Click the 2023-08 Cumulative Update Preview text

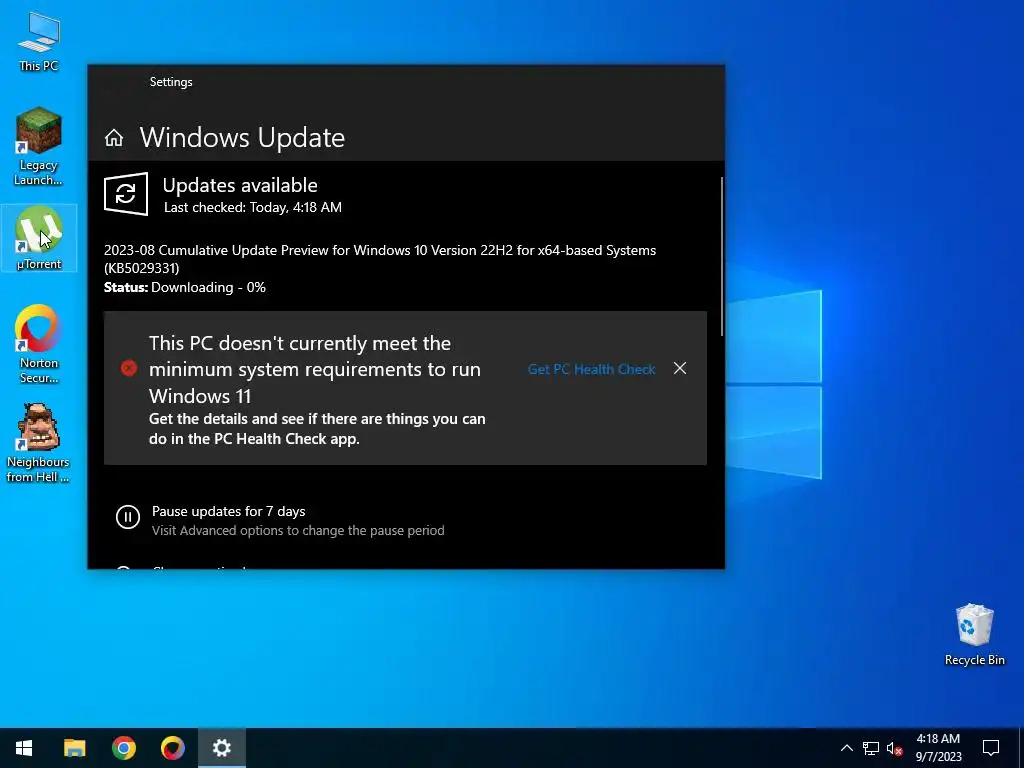click(380, 259)
